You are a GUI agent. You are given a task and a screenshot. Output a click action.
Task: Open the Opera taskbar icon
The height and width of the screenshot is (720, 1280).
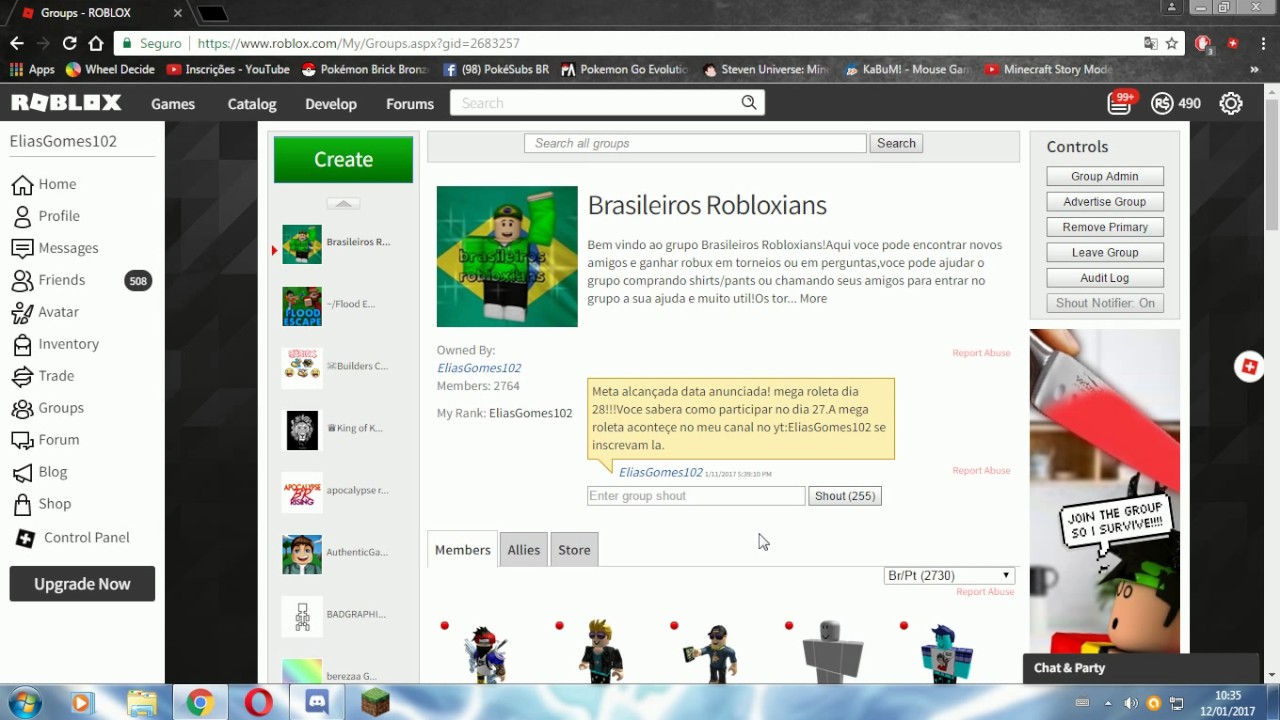point(259,703)
